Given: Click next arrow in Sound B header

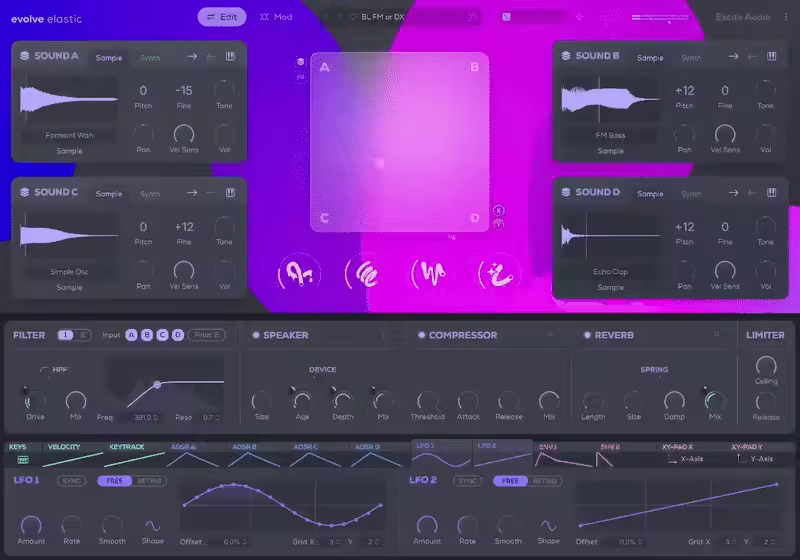Looking at the screenshot, I should point(733,57).
